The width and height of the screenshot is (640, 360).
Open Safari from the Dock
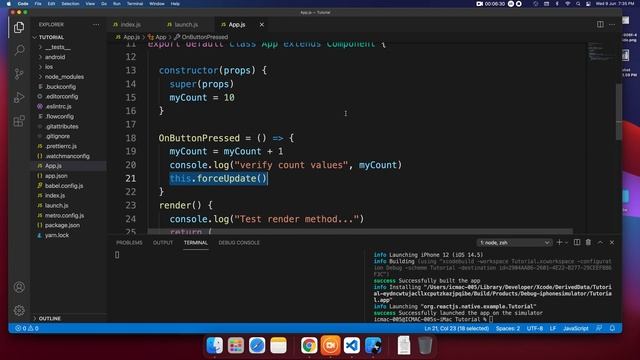(257, 345)
